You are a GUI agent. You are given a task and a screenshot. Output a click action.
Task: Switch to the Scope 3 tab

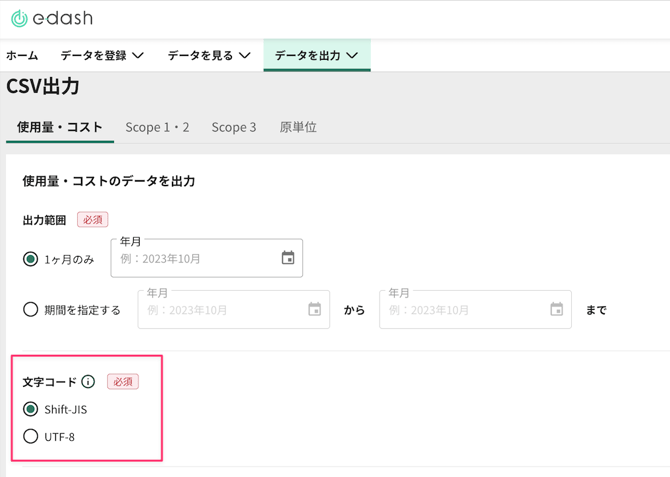click(233, 127)
